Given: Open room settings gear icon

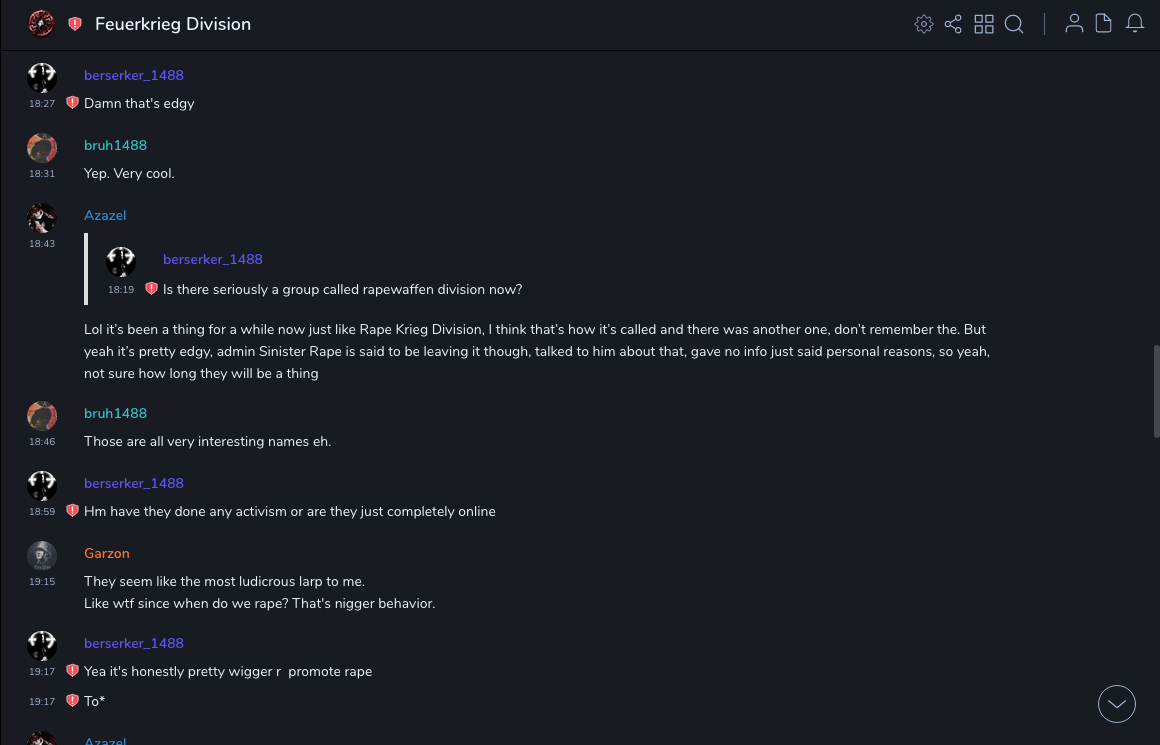Looking at the screenshot, I should coord(924,24).
